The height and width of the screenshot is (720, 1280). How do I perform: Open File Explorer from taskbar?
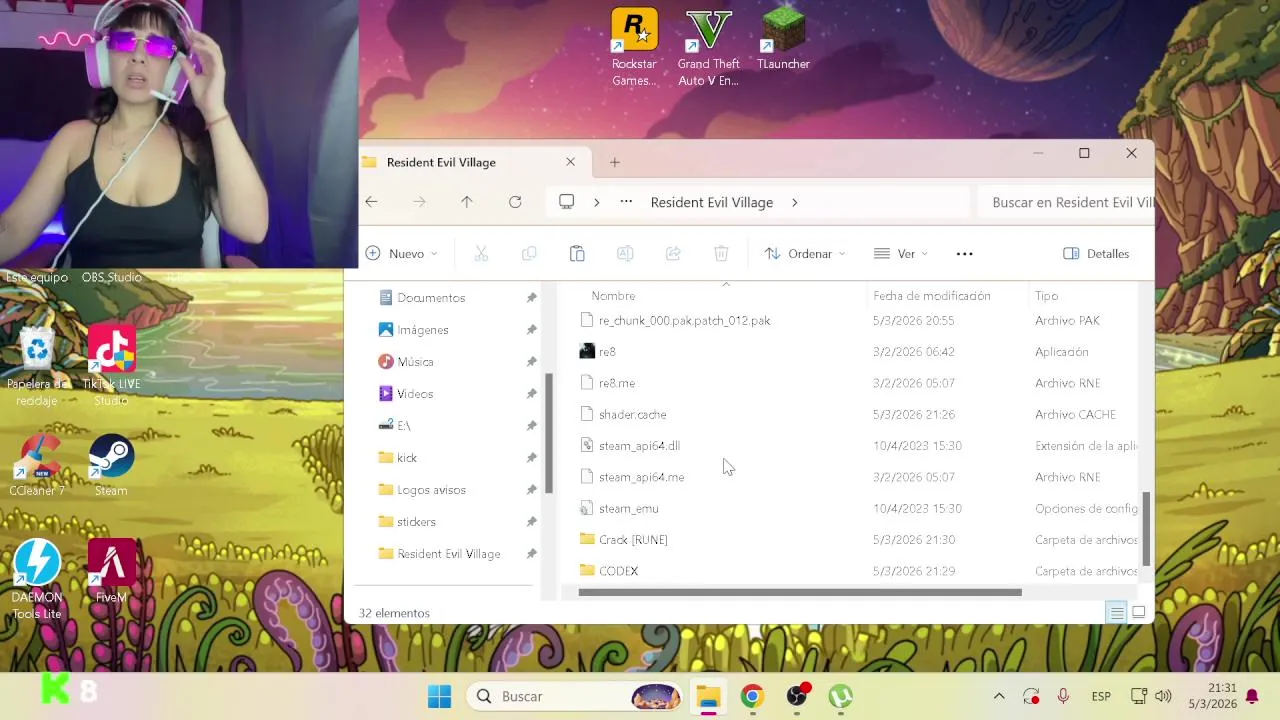tap(708, 696)
